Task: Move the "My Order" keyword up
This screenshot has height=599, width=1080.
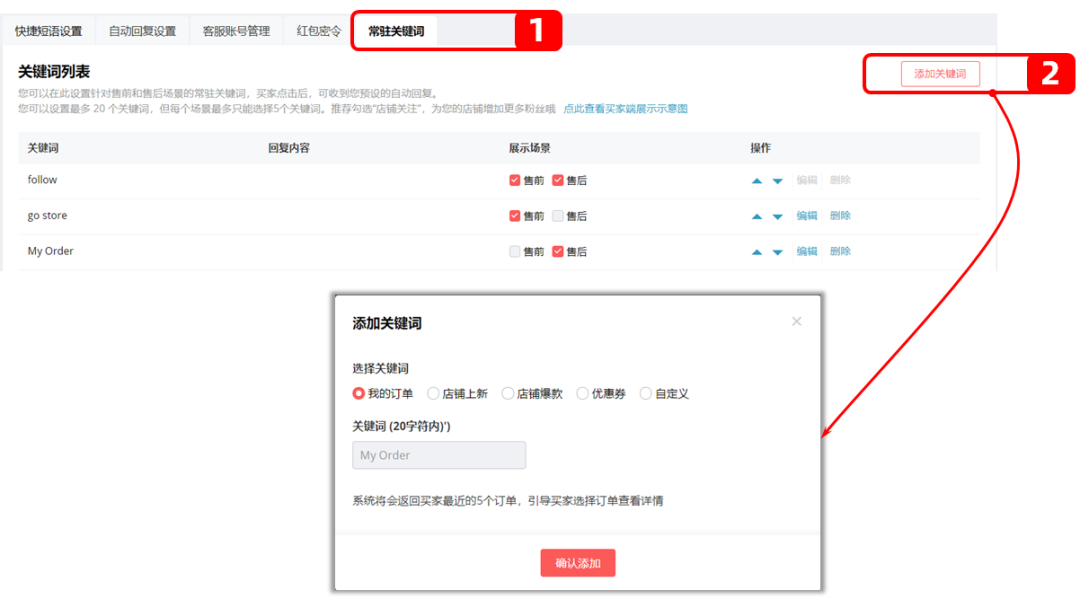Action: pos(757,251)
